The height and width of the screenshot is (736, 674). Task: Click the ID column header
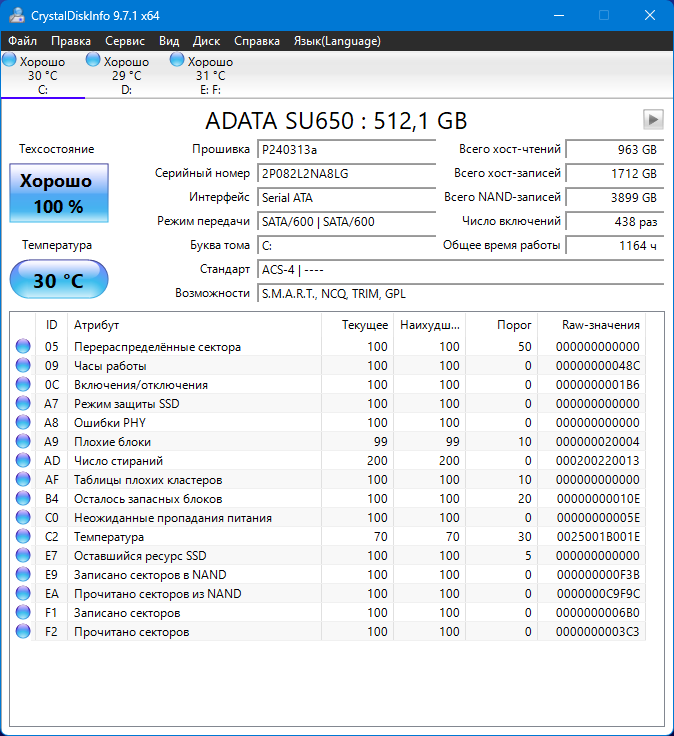coord(52,325)
